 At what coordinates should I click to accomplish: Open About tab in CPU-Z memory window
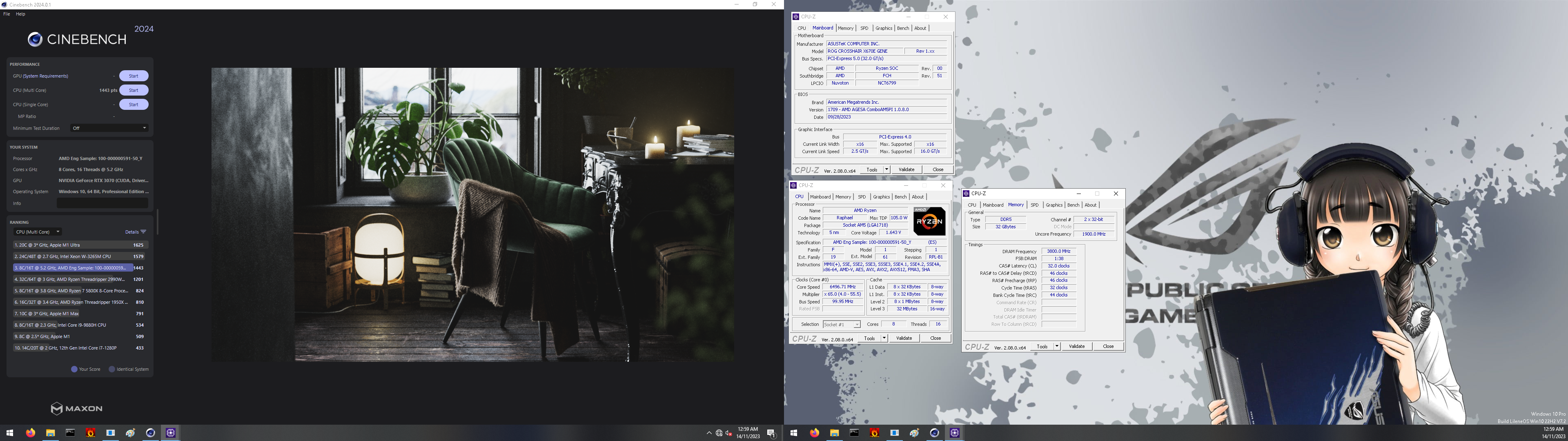pyautogui.click(x=1091, y=205)
